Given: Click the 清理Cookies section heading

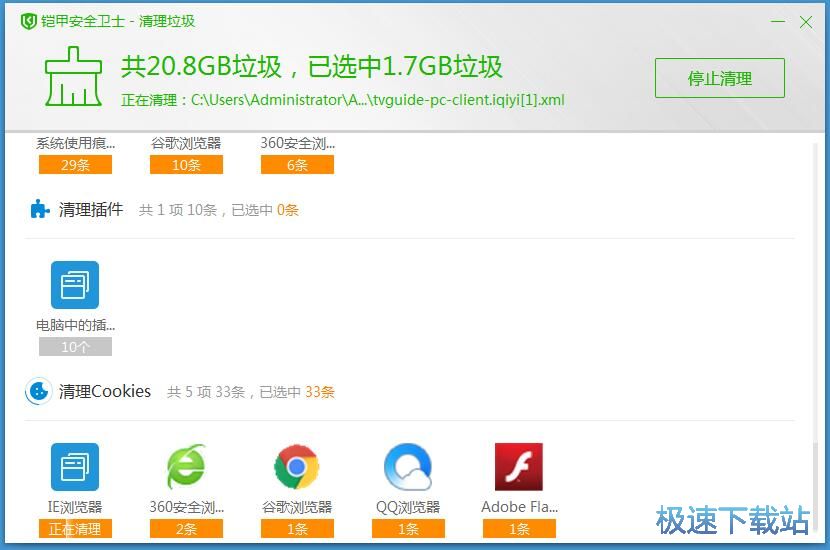Looking at the screenshot, I should [105, 392].
